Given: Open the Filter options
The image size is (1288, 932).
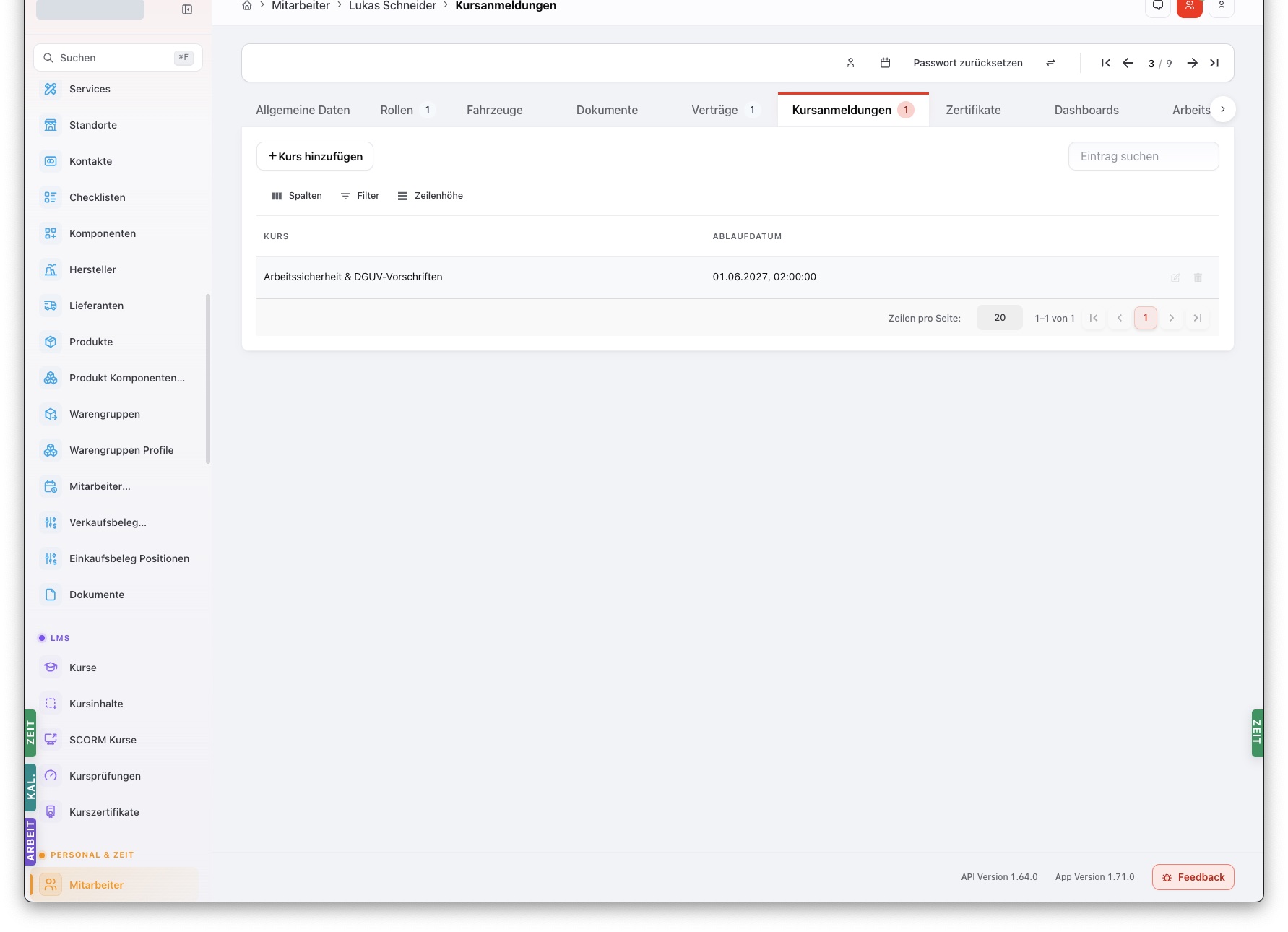Looking at the screenshot, I should [x=360, y=196].
